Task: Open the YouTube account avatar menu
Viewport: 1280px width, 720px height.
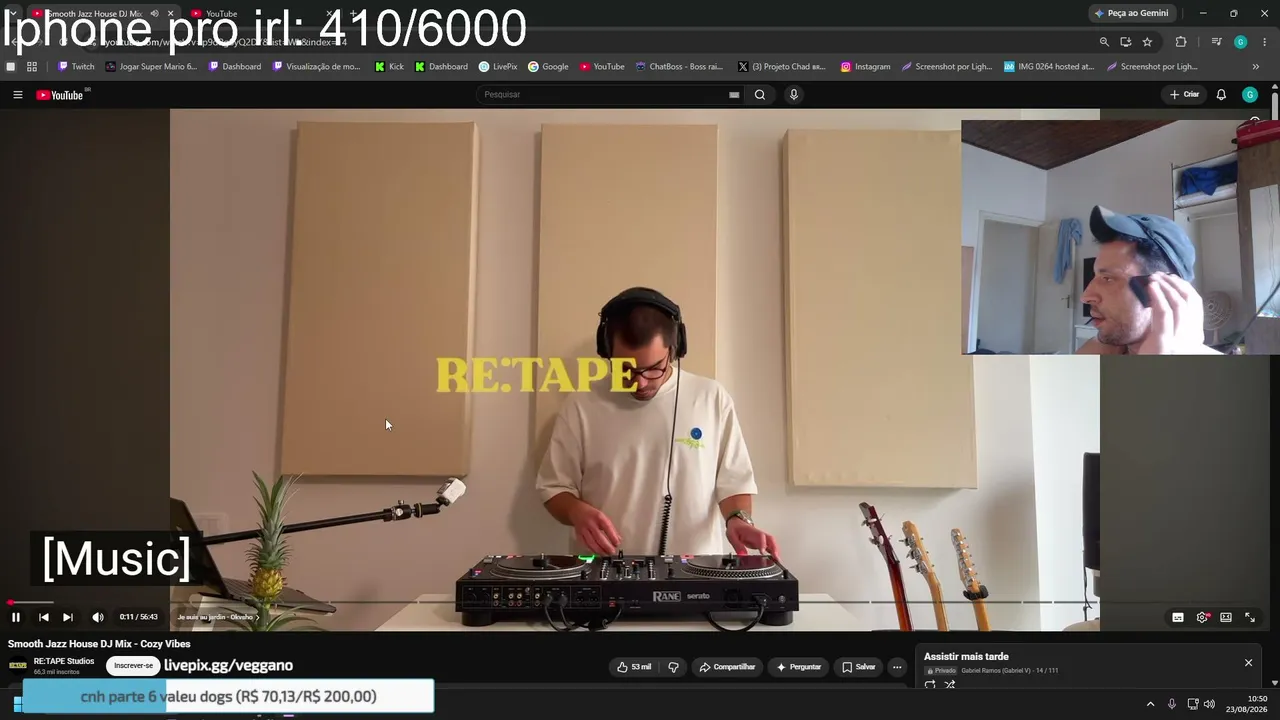Action: pyautogui.click(x=1250, y=95)
